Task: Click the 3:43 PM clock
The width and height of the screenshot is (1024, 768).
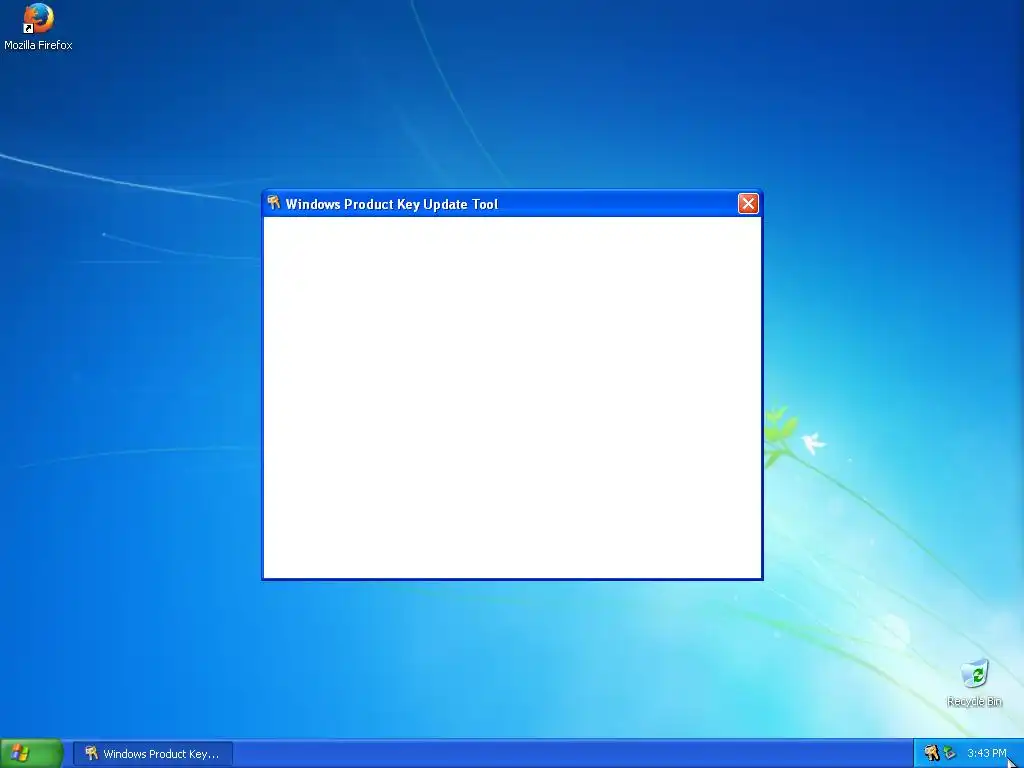Action: click(986, 753)
